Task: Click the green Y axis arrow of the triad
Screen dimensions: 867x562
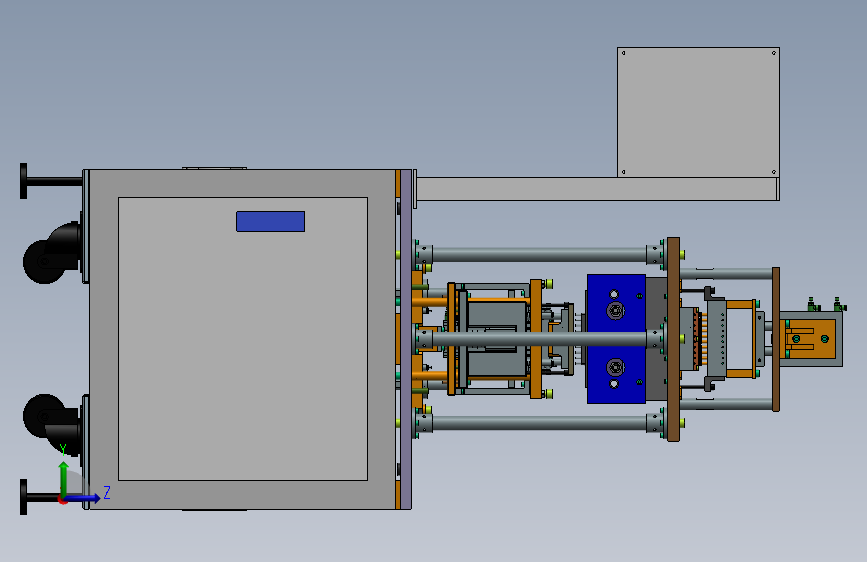Action: click(x=64, y=479)
